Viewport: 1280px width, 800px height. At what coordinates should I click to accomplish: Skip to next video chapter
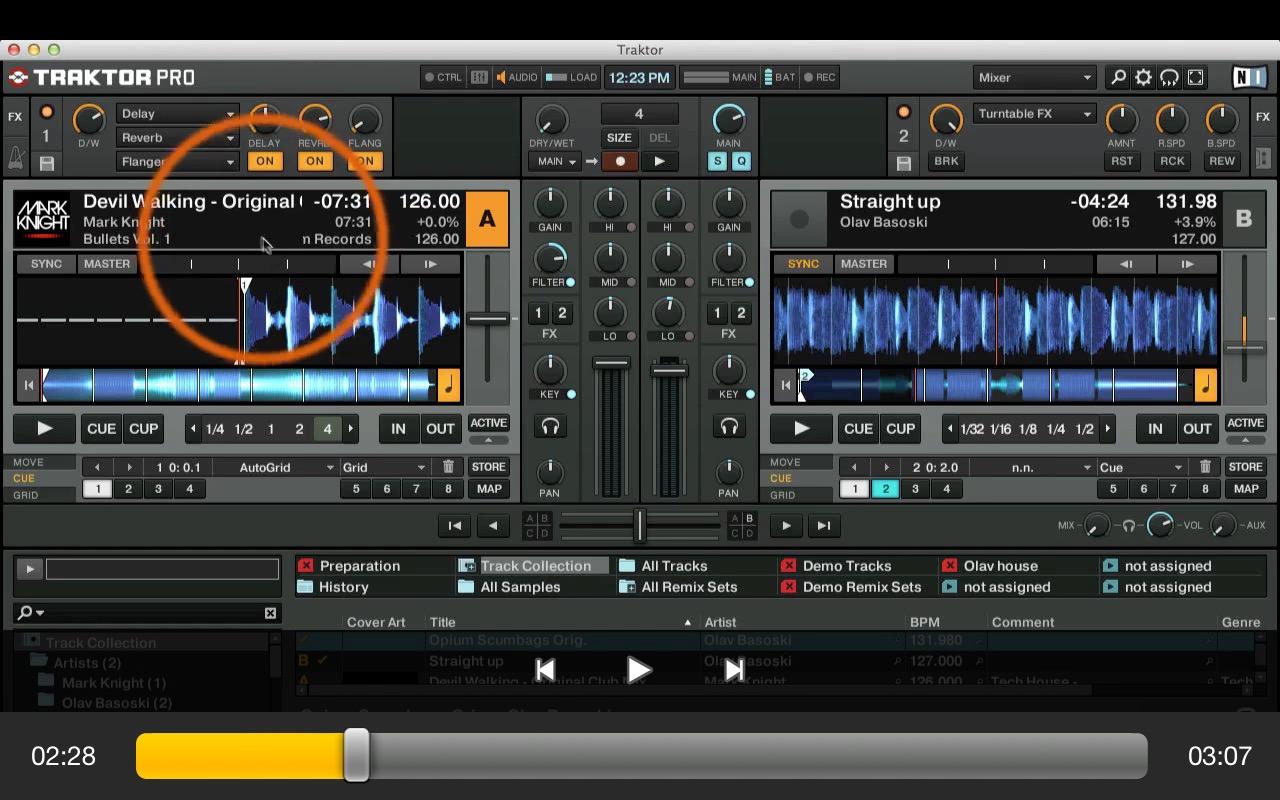point(734,670)
